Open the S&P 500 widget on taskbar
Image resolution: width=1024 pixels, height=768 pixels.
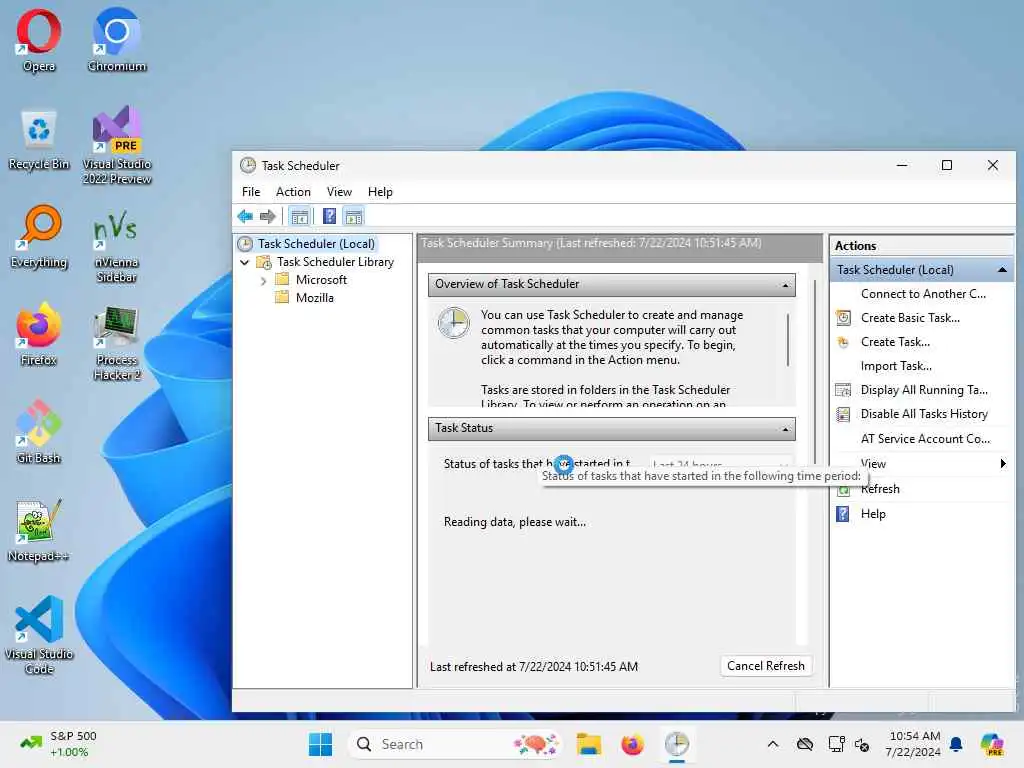click(59, 744)
